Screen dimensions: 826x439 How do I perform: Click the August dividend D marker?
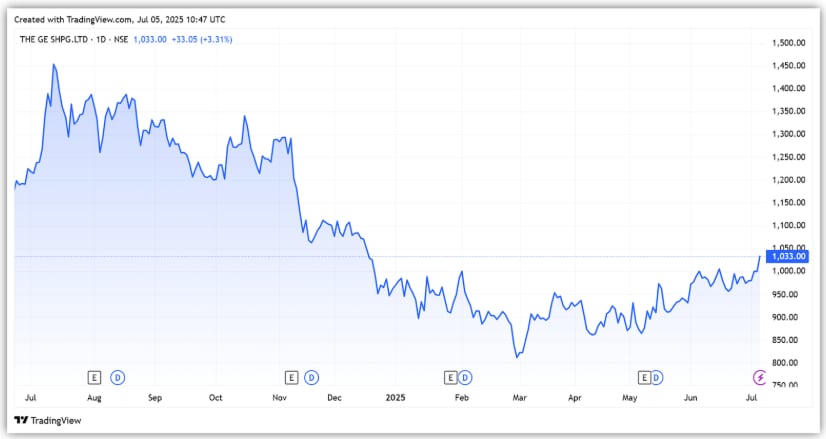[x=115, y=377]
